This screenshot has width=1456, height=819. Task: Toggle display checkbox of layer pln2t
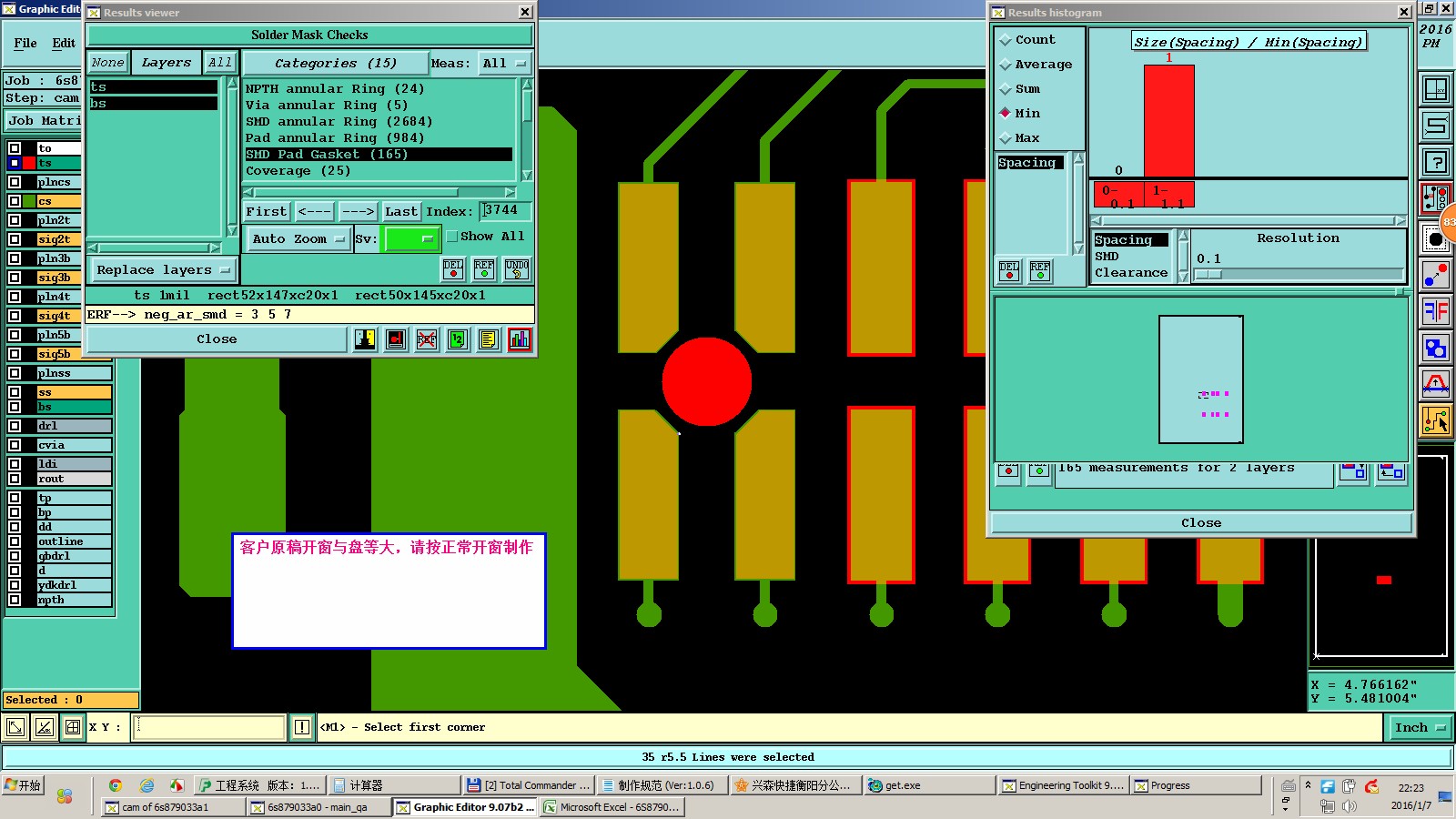point(15,220)
